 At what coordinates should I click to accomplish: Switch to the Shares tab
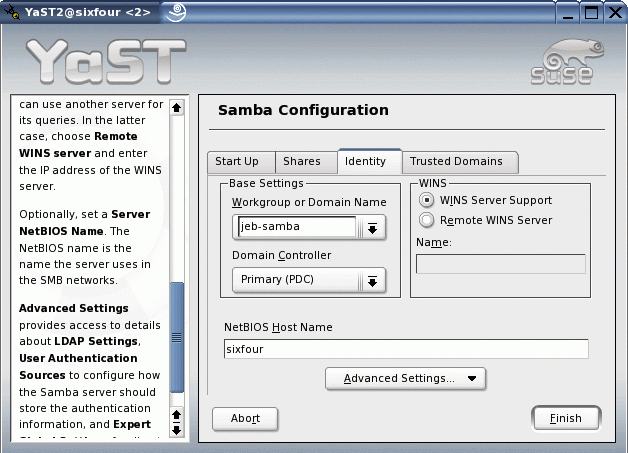click(306, 161)
